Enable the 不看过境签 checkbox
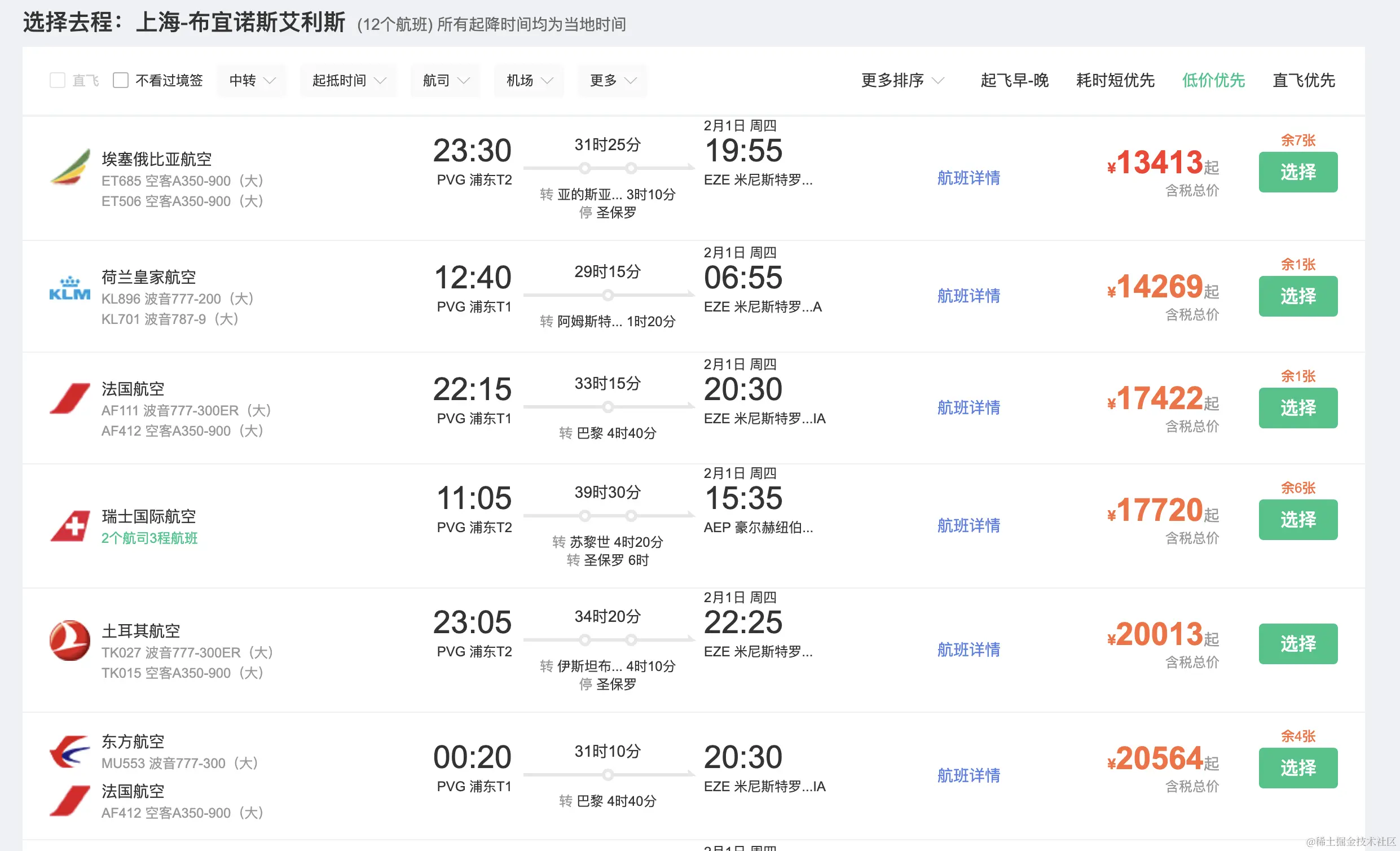The width and height of the screenshot is (1400, 851). click(121, 80)
